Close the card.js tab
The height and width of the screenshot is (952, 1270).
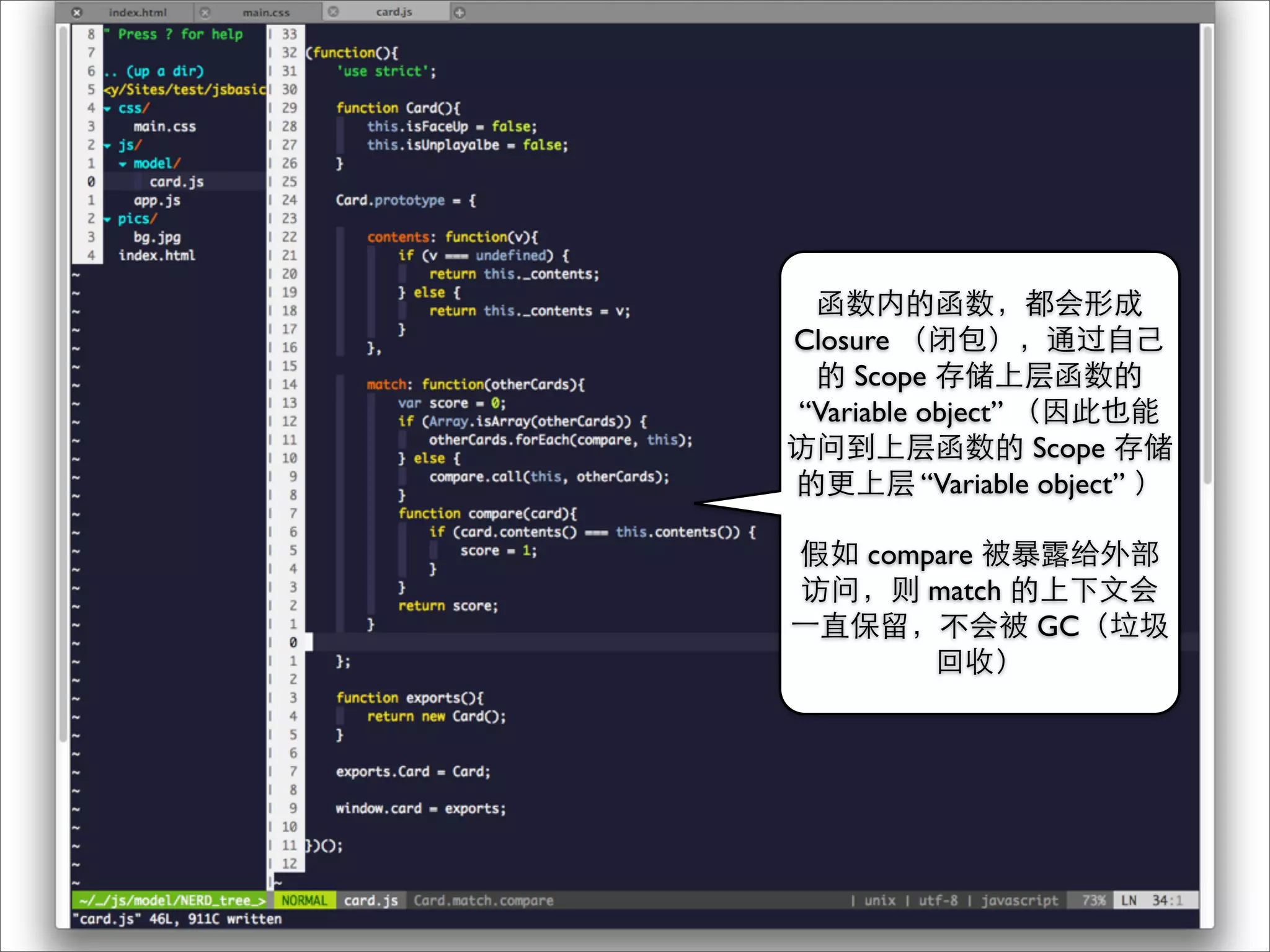coord(334,12)
